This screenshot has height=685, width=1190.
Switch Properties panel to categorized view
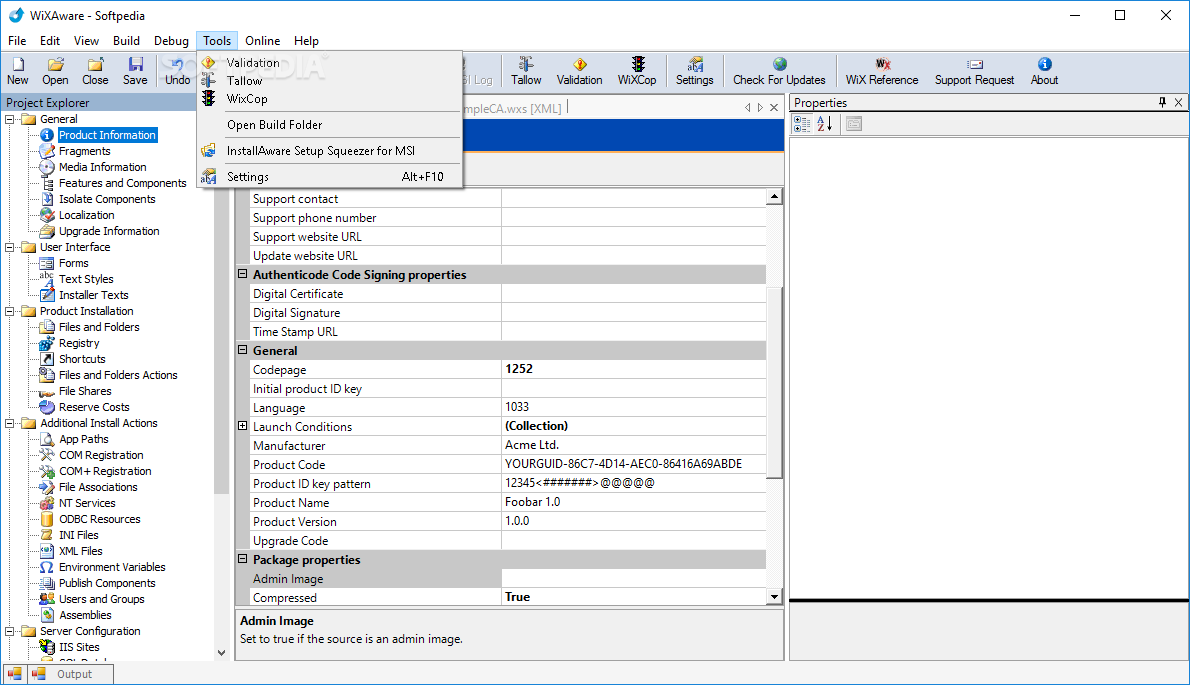coord(801,124)
